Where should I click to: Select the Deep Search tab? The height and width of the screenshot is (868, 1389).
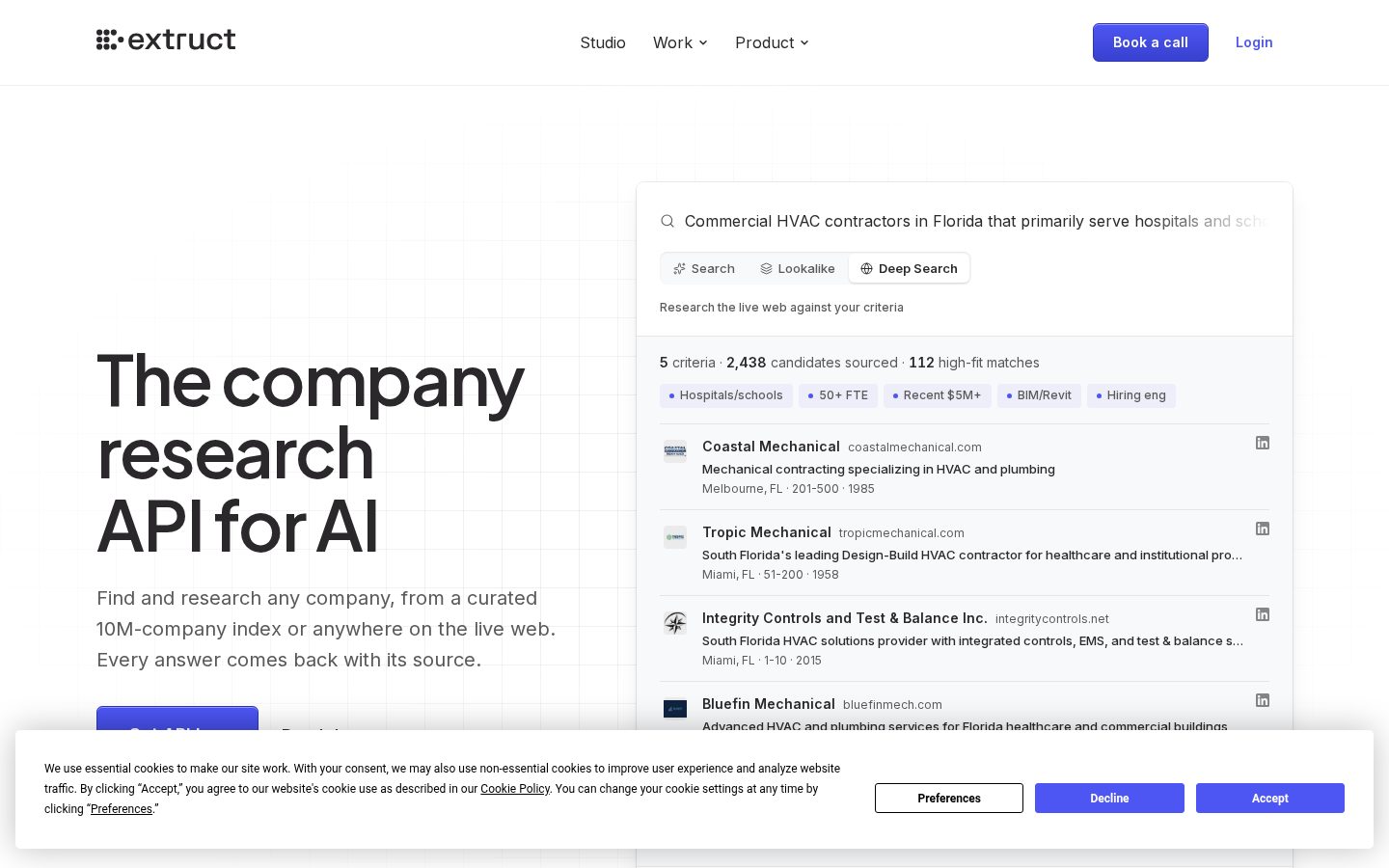[x=909, y=268]
